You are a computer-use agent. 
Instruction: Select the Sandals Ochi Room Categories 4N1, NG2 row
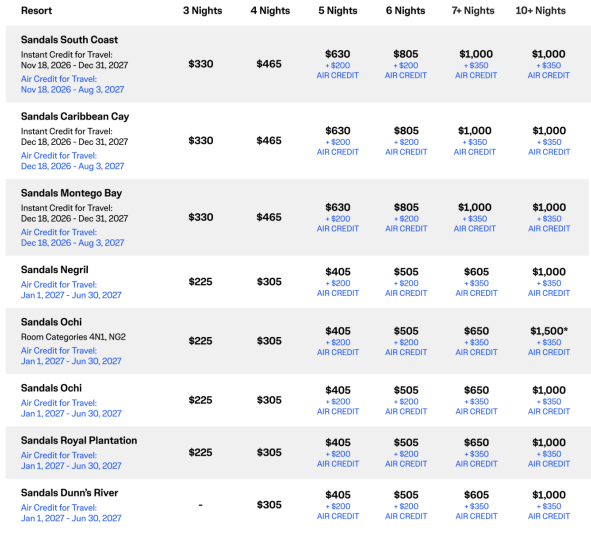point(297,341)
